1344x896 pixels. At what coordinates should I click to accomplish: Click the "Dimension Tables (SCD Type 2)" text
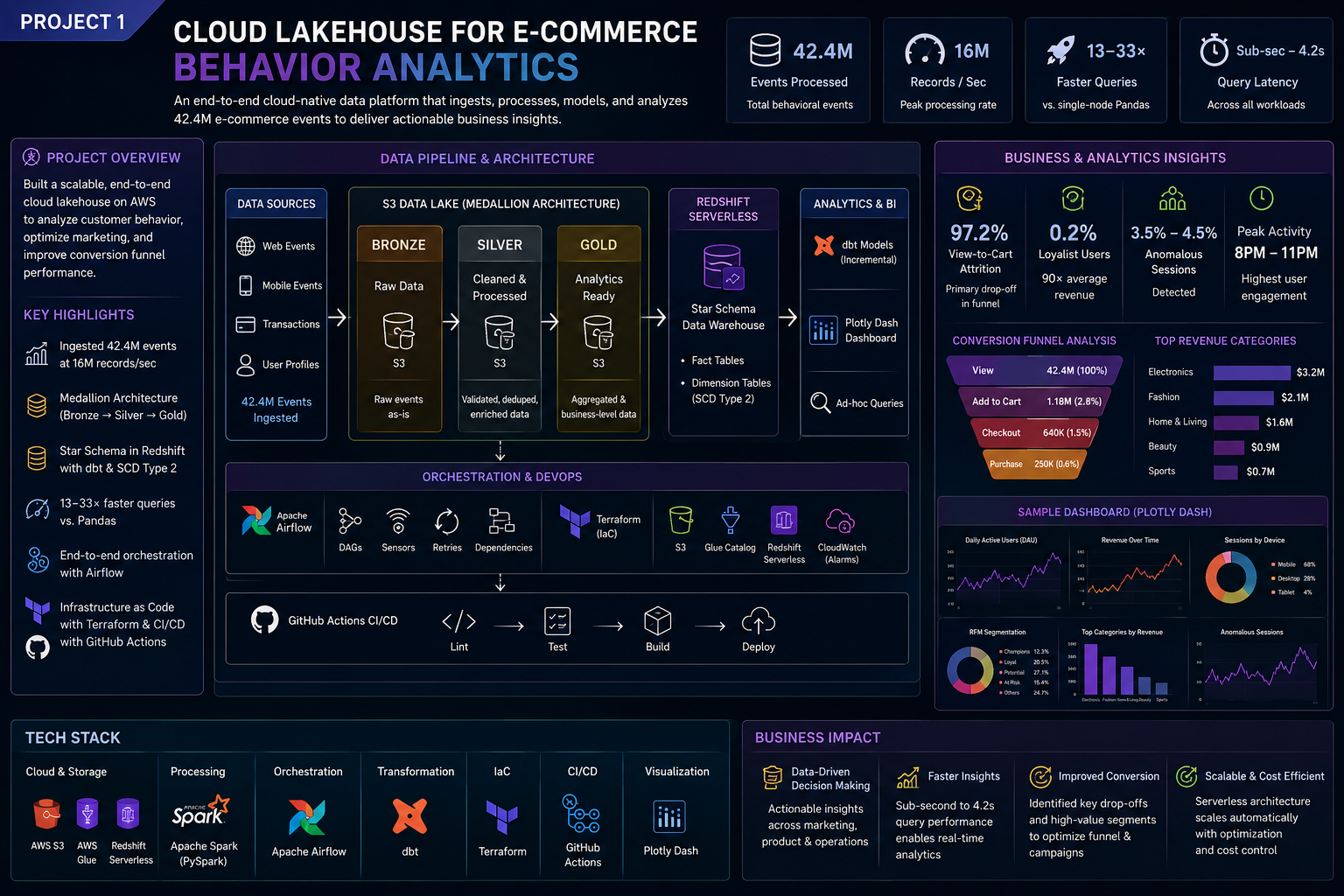point(731,391)
